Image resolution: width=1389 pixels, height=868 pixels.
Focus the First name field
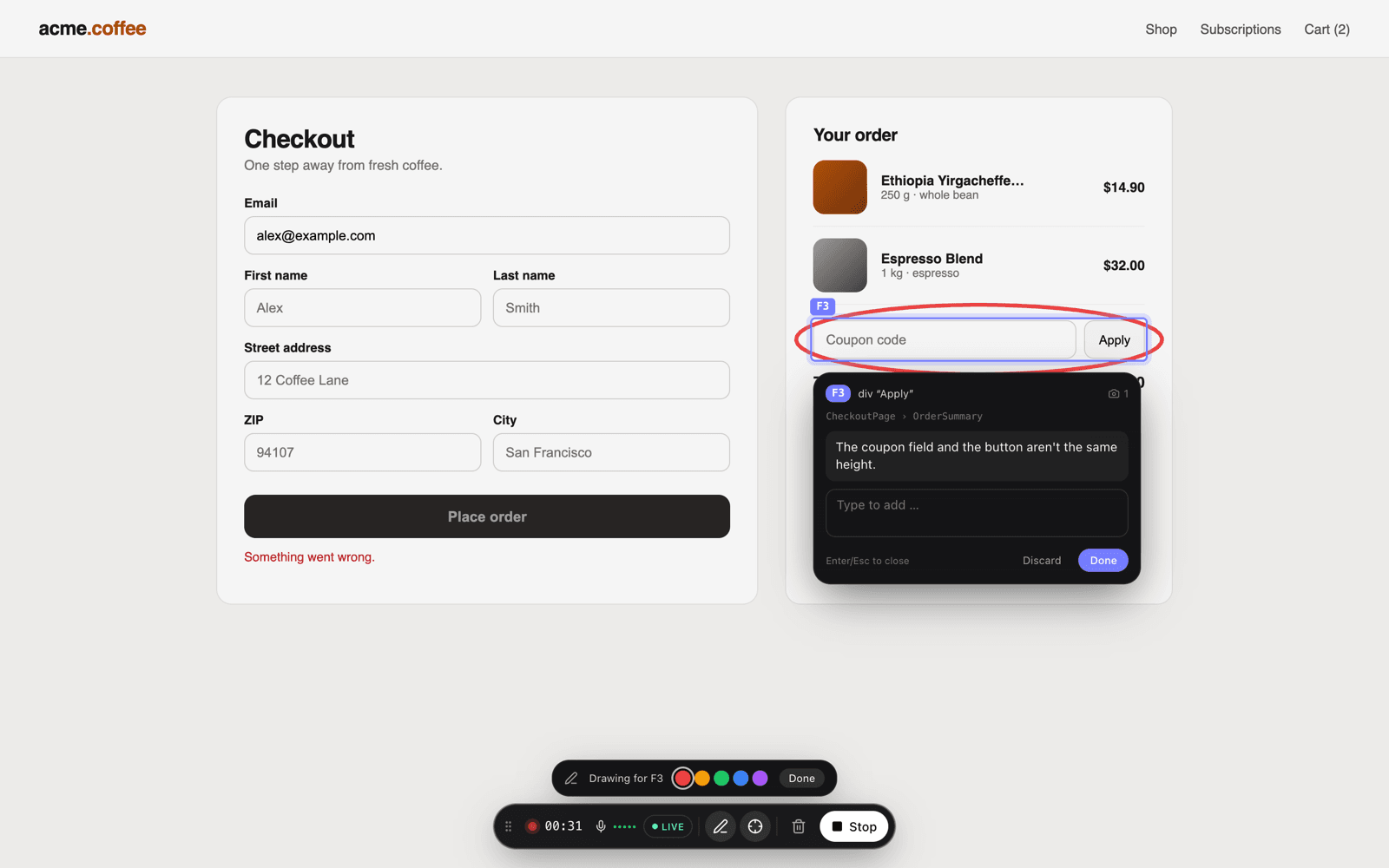363,308
